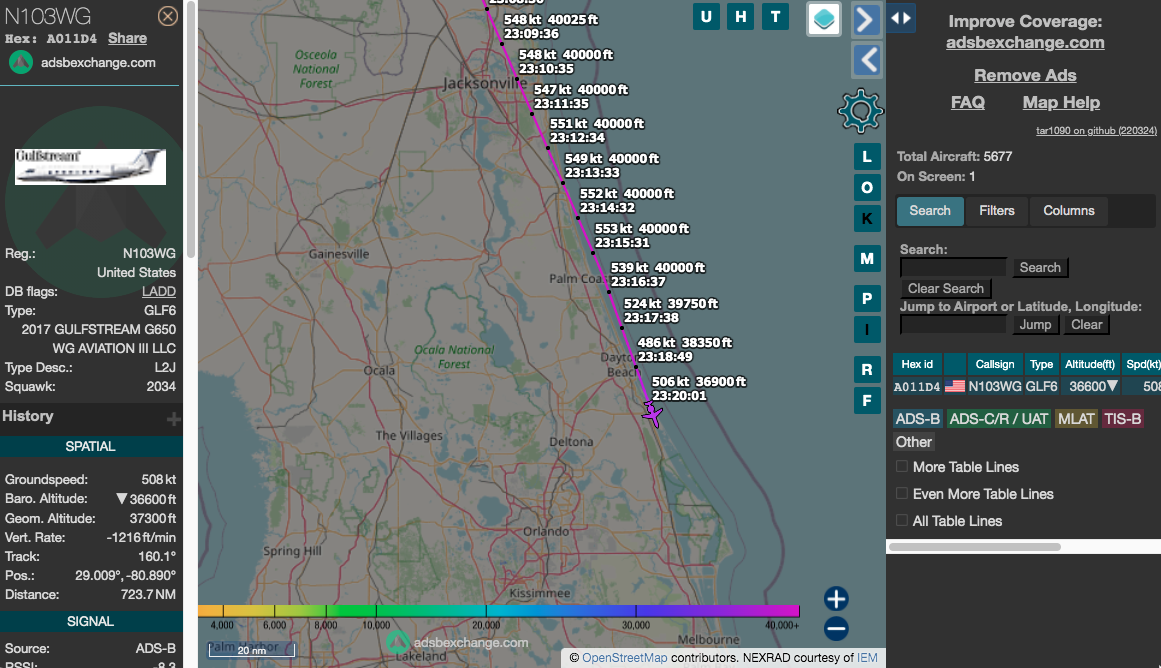Toggle the M map option button
The height and width of the screenshot is (668, 1161).
[x=867, y=259]
